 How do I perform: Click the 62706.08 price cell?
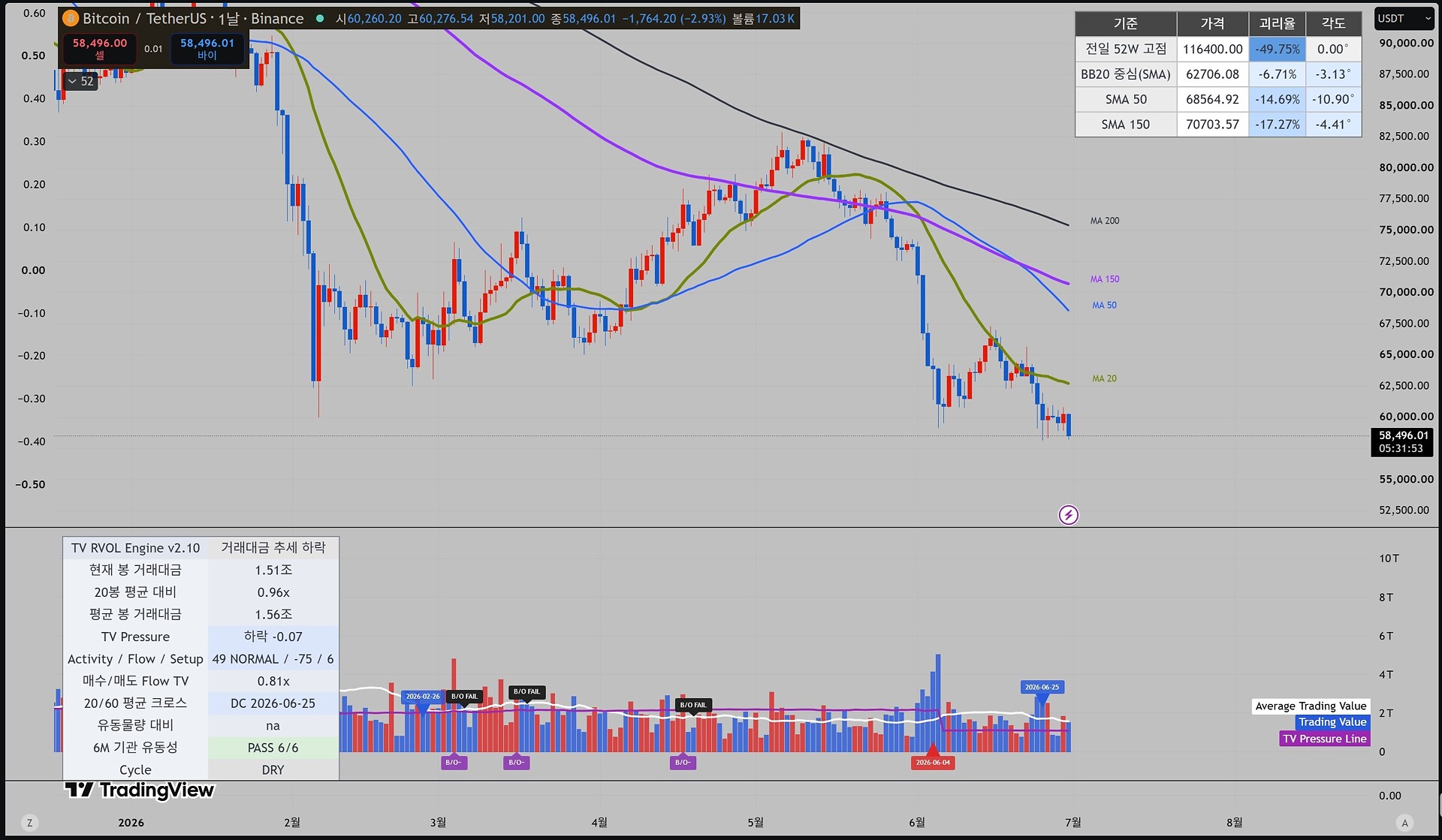coord(1212,74)
